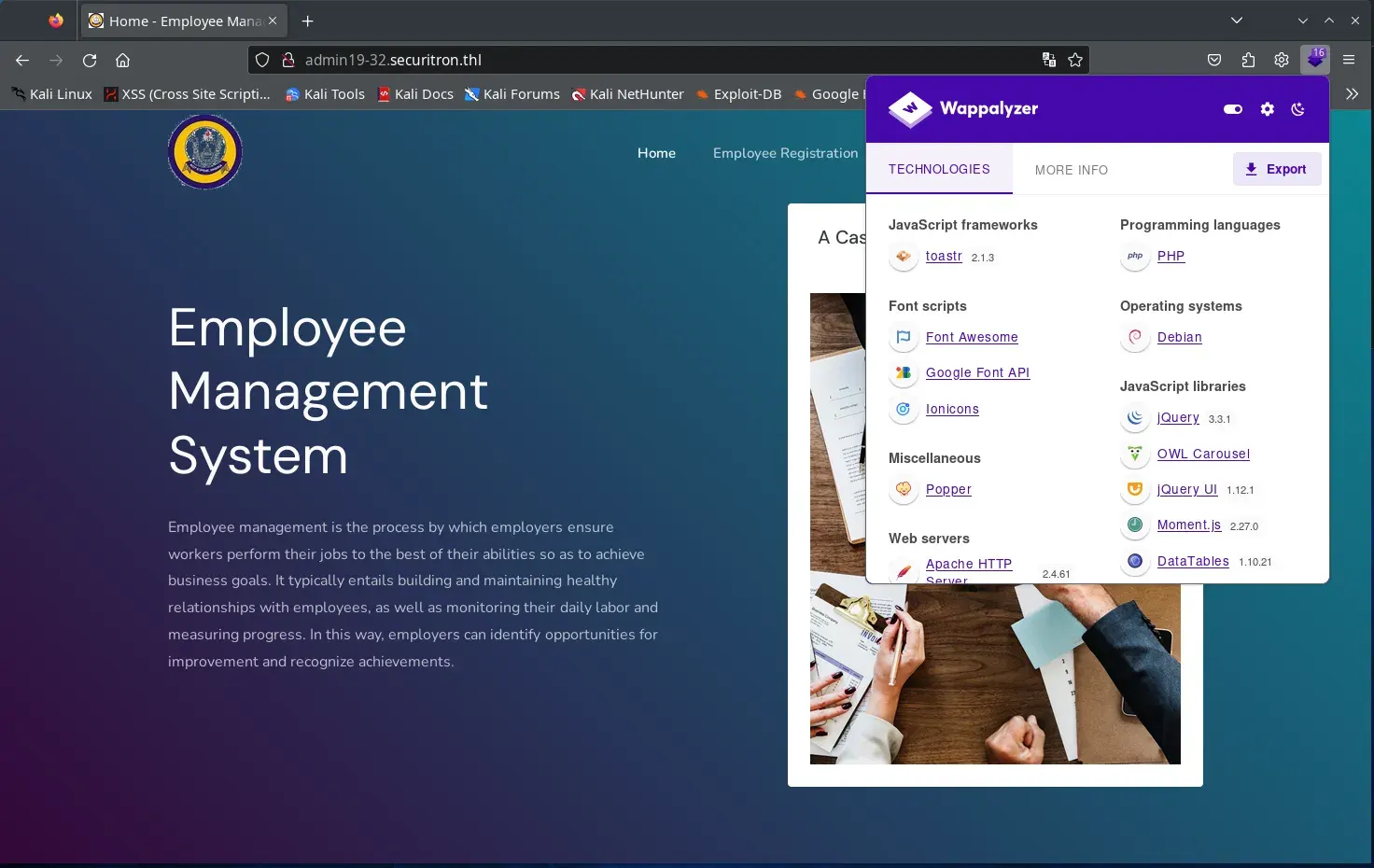Viewport: 1374px width, 868px height.
Task: Bookmark this page with star icon
Action: (x=1075, y=60)
